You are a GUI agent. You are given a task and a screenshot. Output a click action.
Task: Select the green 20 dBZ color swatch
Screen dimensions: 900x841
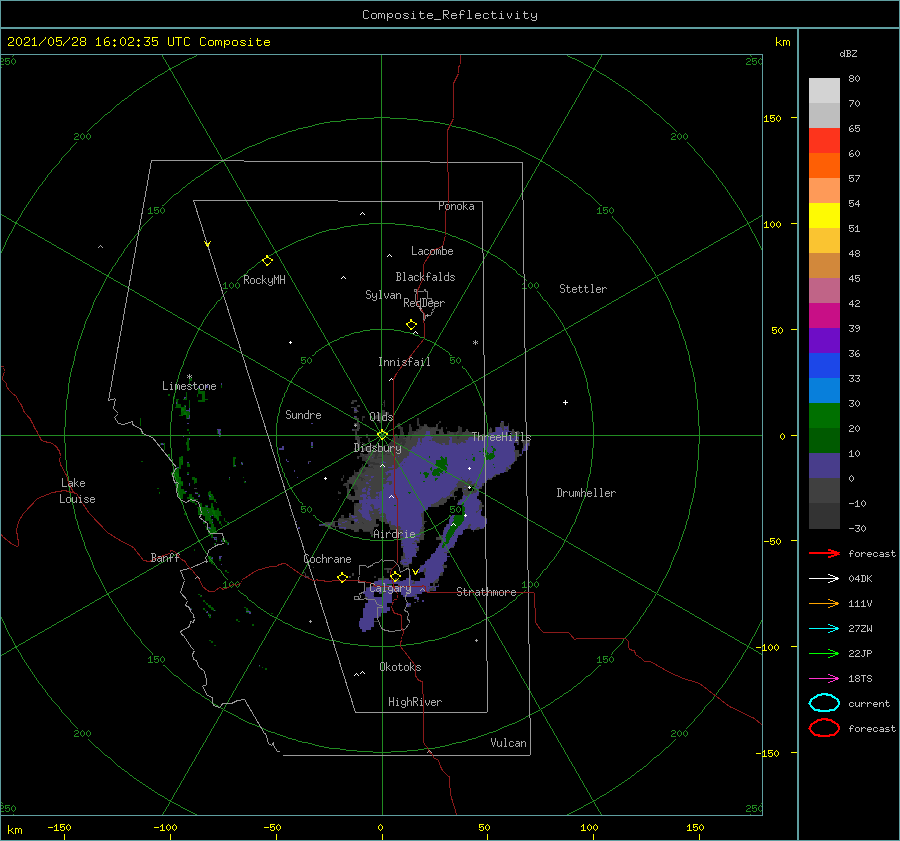click(824, 416)
